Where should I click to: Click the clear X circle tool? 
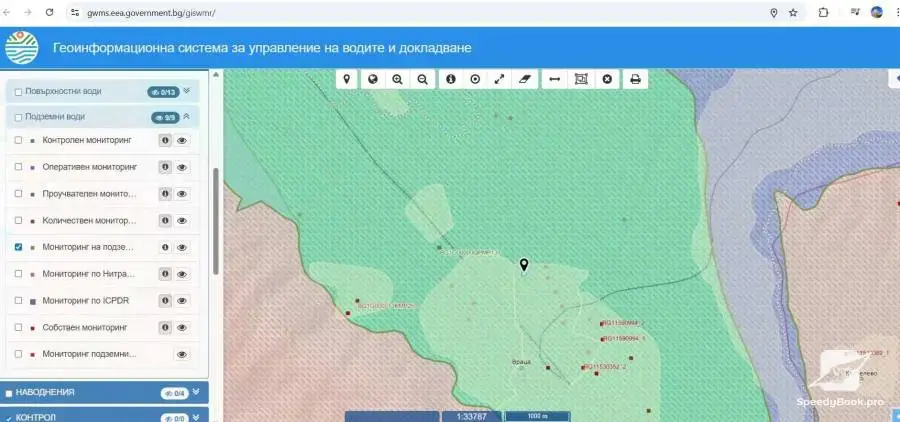tap(607, 79)
